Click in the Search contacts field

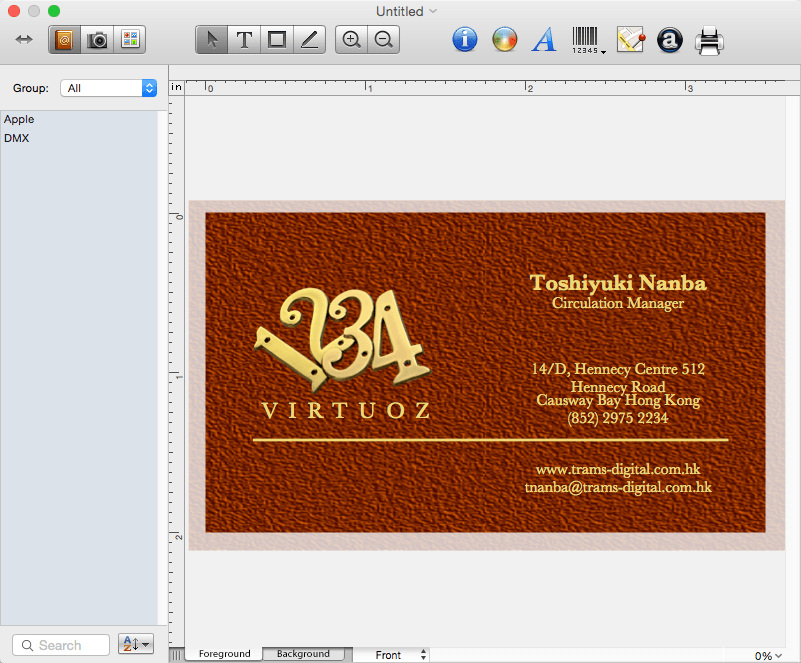[x=61, y=645]
